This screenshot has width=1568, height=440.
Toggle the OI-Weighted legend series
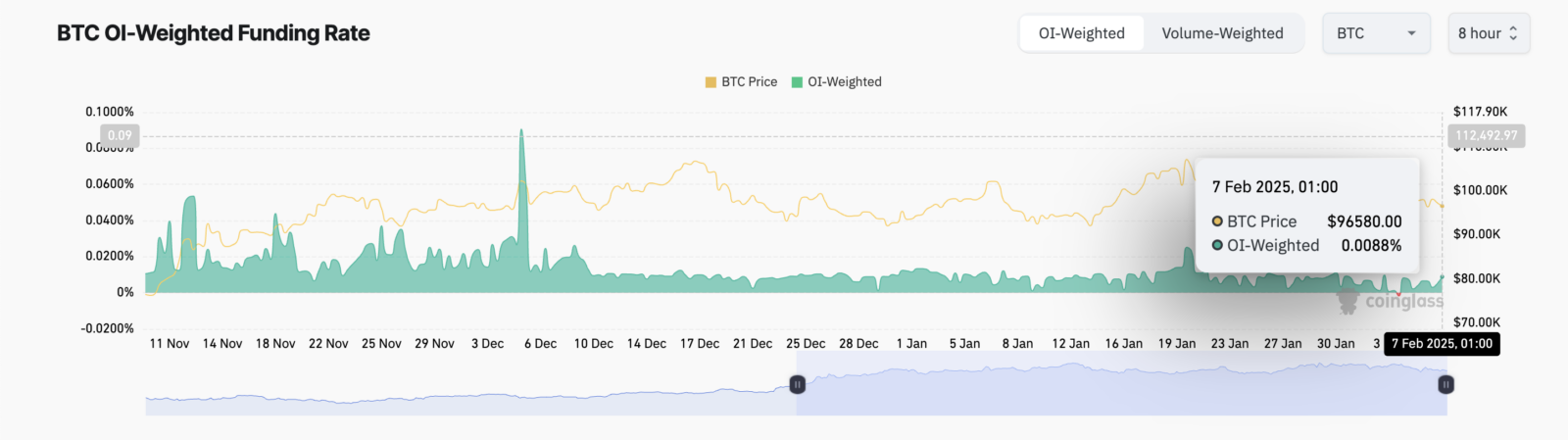tap(837, 82)
